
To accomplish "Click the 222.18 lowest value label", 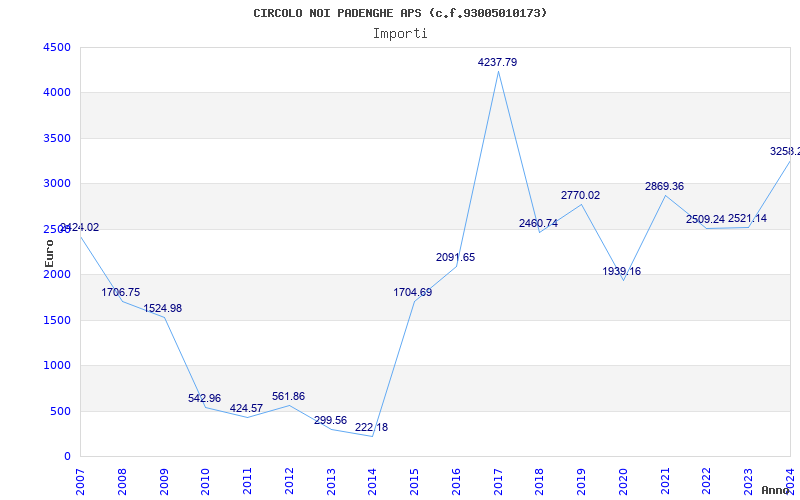I will 371,428.
